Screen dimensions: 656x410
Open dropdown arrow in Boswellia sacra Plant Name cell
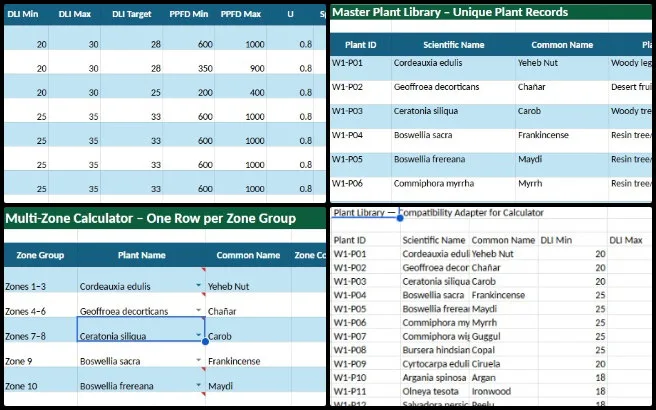(x=198, y=360)
